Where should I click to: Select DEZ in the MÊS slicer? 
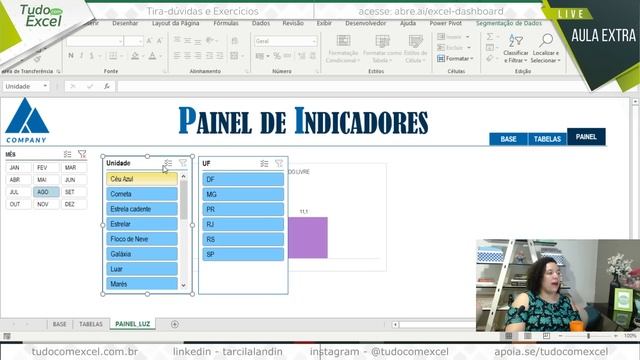point(74,204)
